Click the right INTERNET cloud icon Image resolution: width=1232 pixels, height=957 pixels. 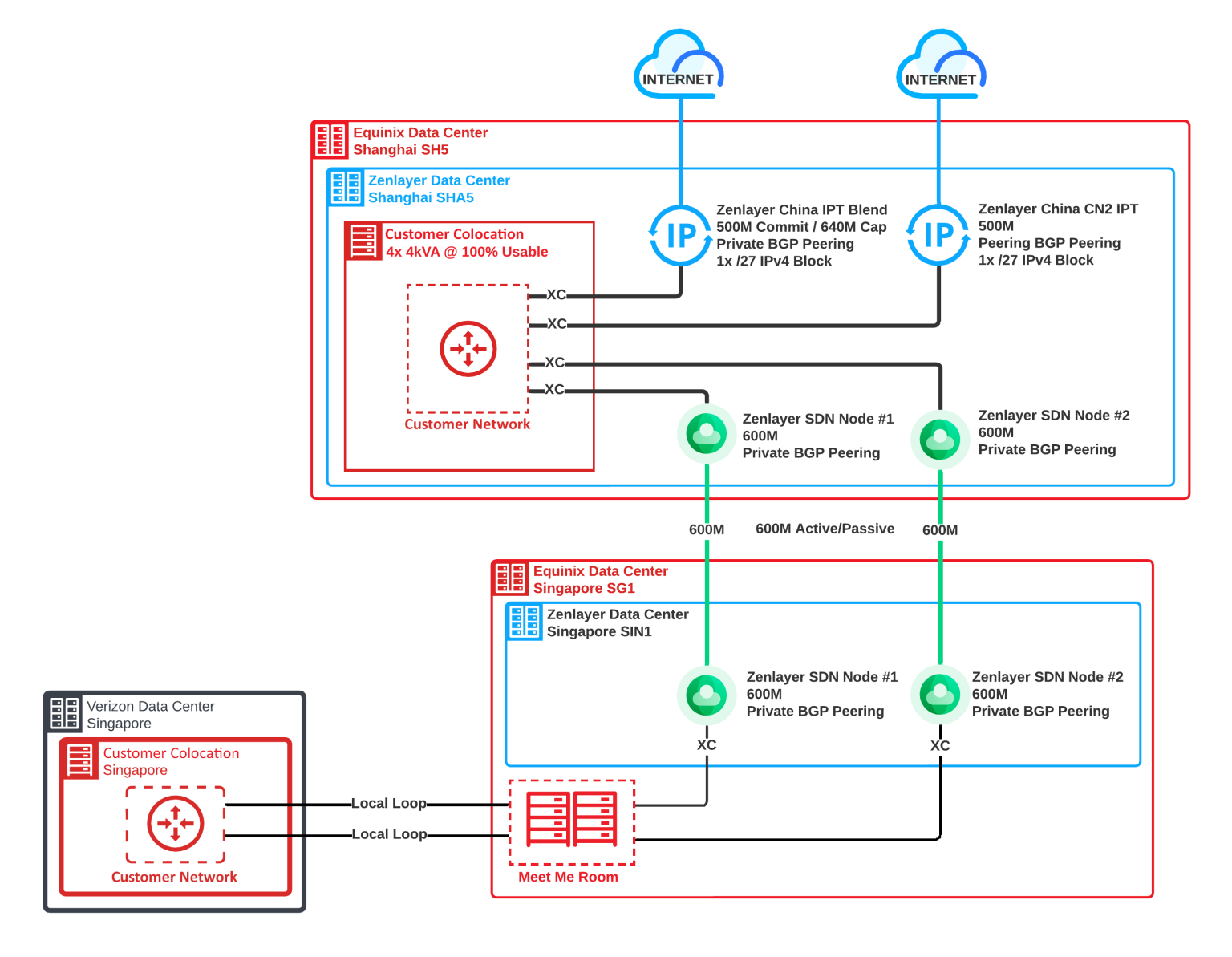click(x=940, y=66)
